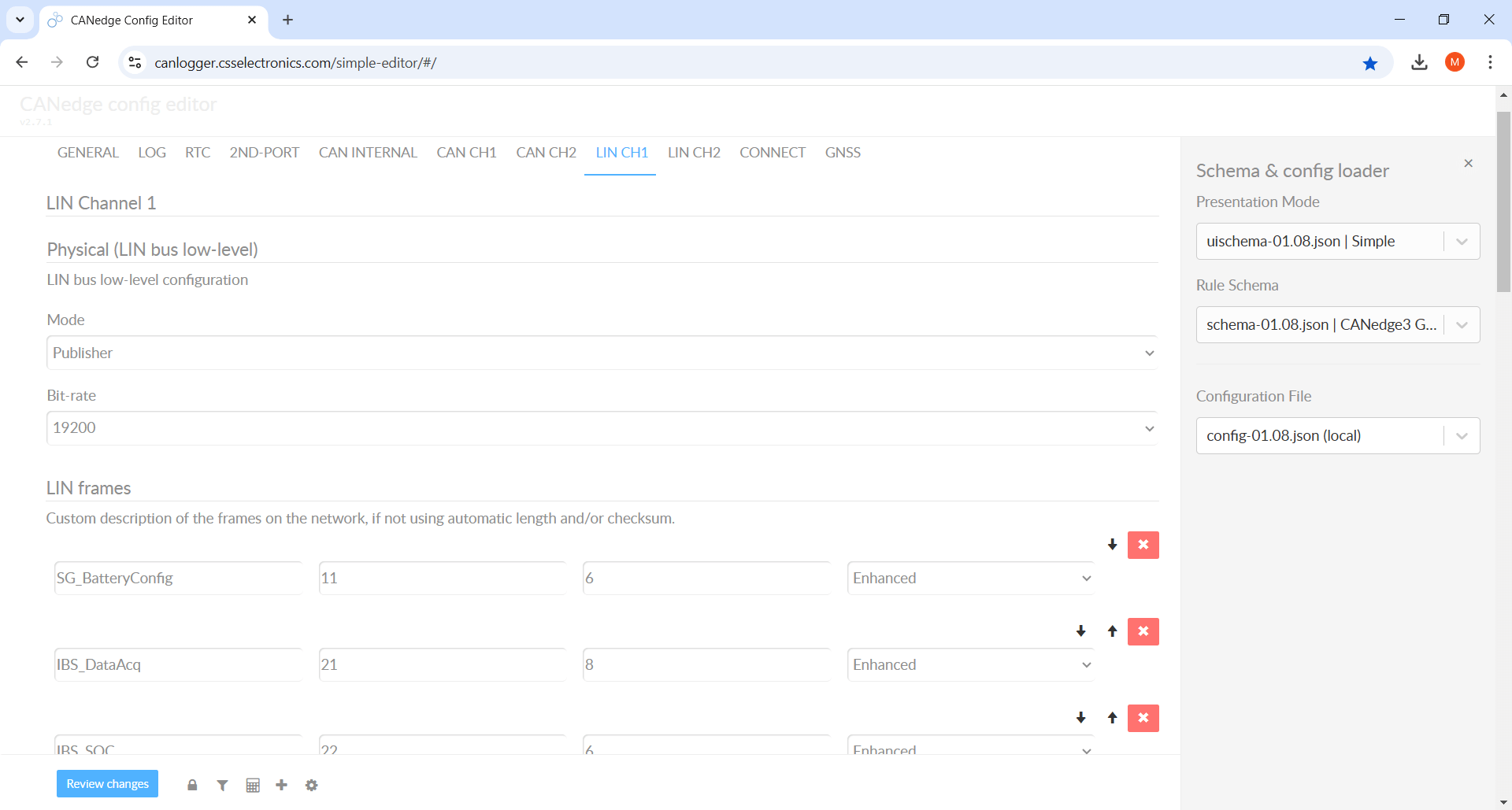The width and height of the screenshot is (1512, 810).
Task: Delete the IBS_DataAcq LIN frame
Action: [1143, 631]
